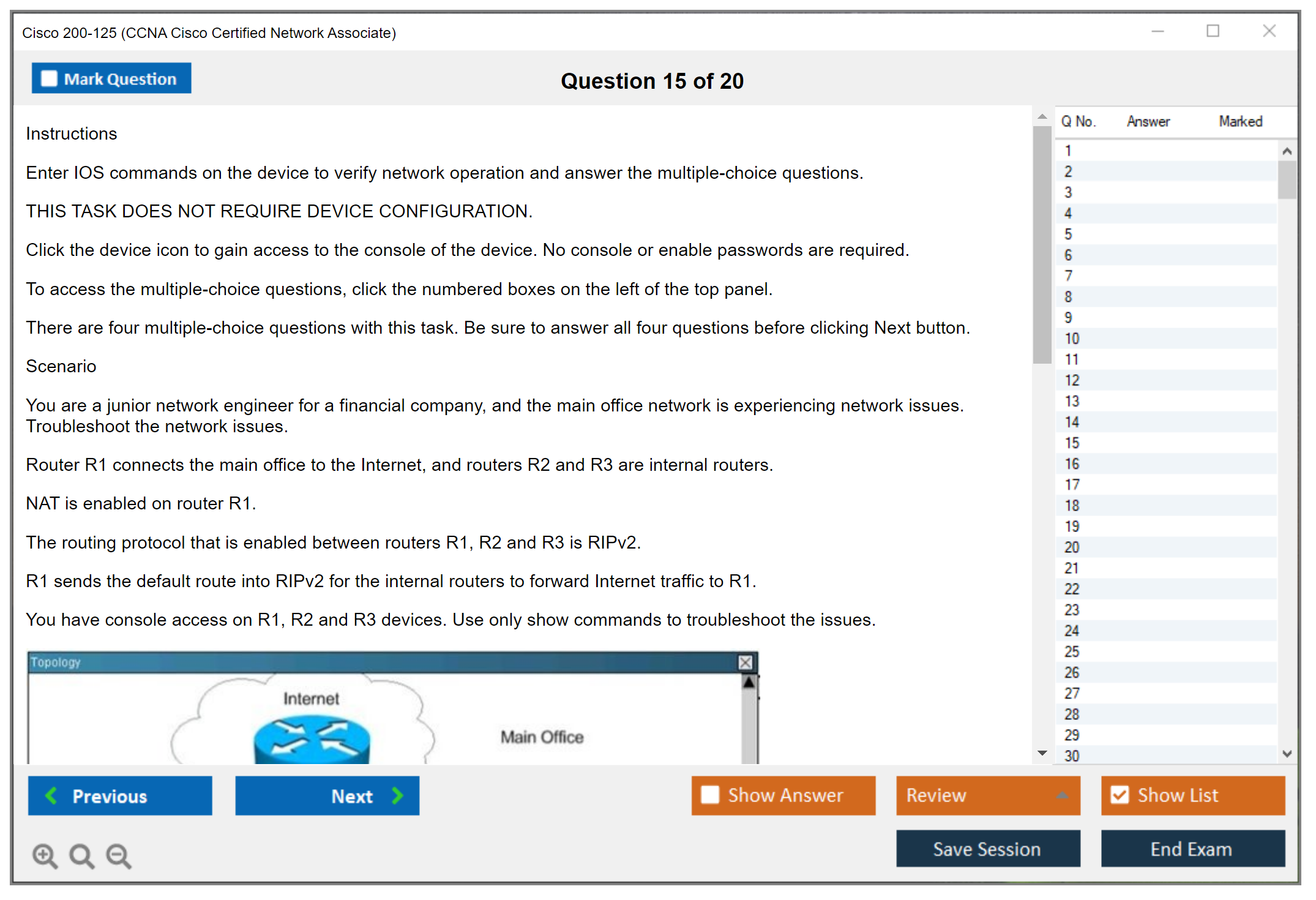Click the End Exam button

1192,849
